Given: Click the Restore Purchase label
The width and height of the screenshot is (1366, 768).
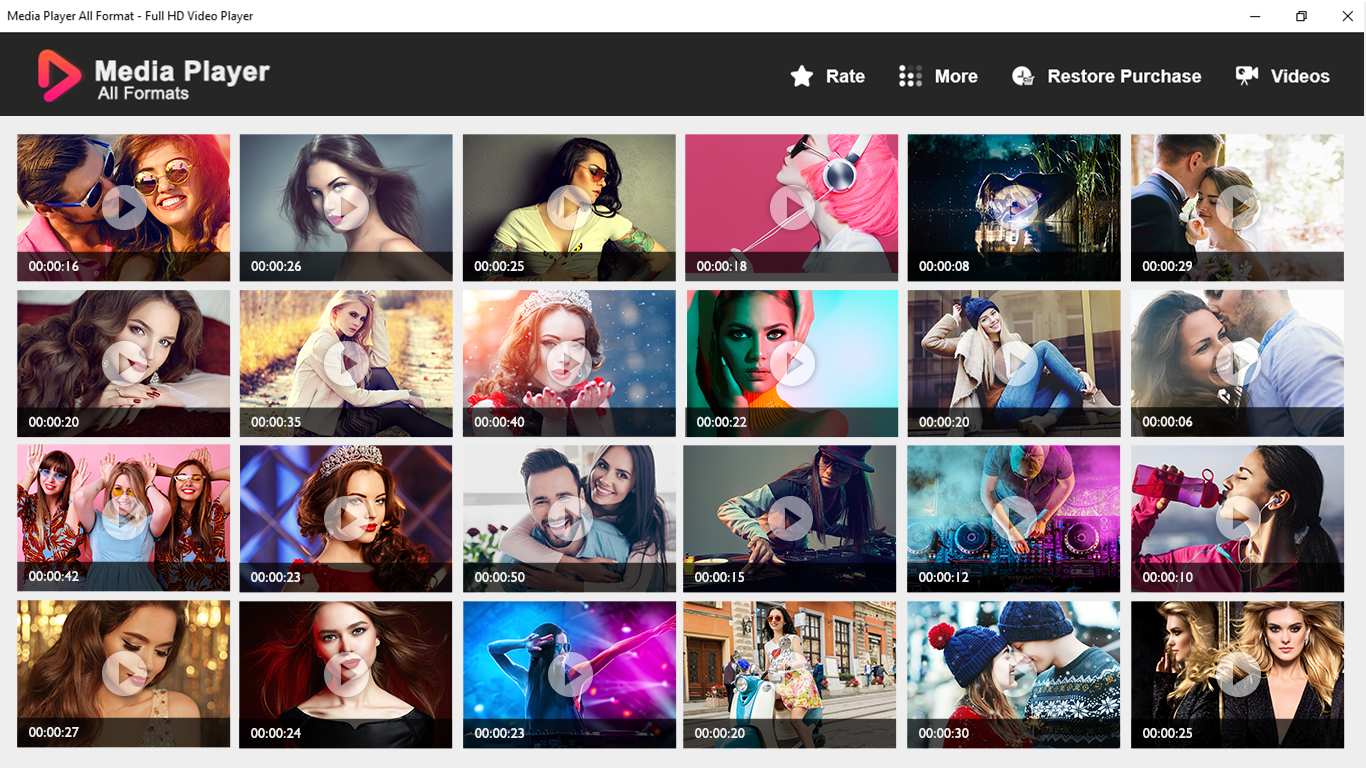Looking at the screenshot, I should click(x=1124, y=75).
